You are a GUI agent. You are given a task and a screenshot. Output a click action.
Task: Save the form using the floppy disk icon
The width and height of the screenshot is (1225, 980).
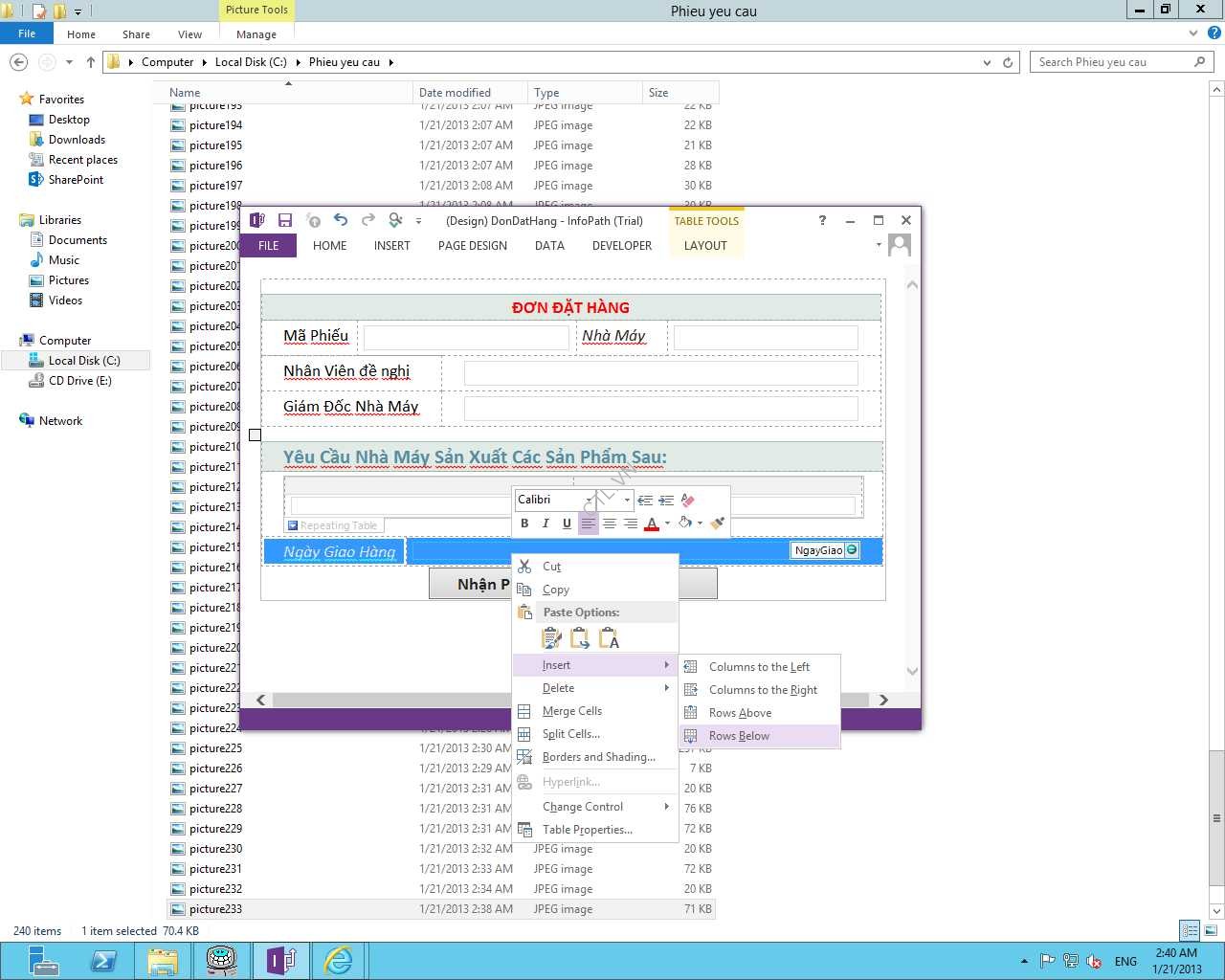285,220
